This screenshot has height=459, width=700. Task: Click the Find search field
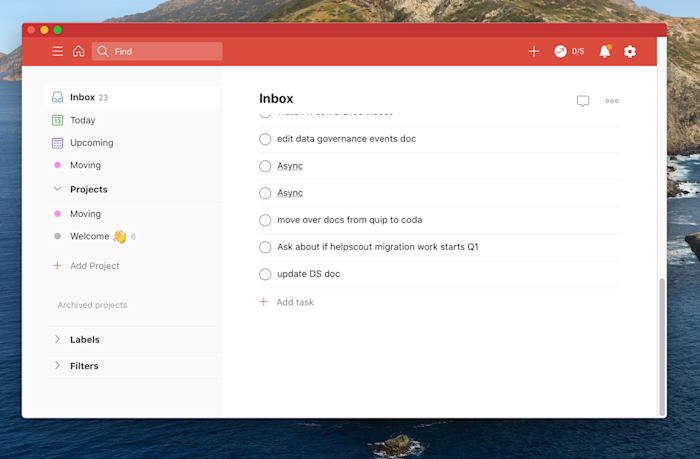[157, 51]
